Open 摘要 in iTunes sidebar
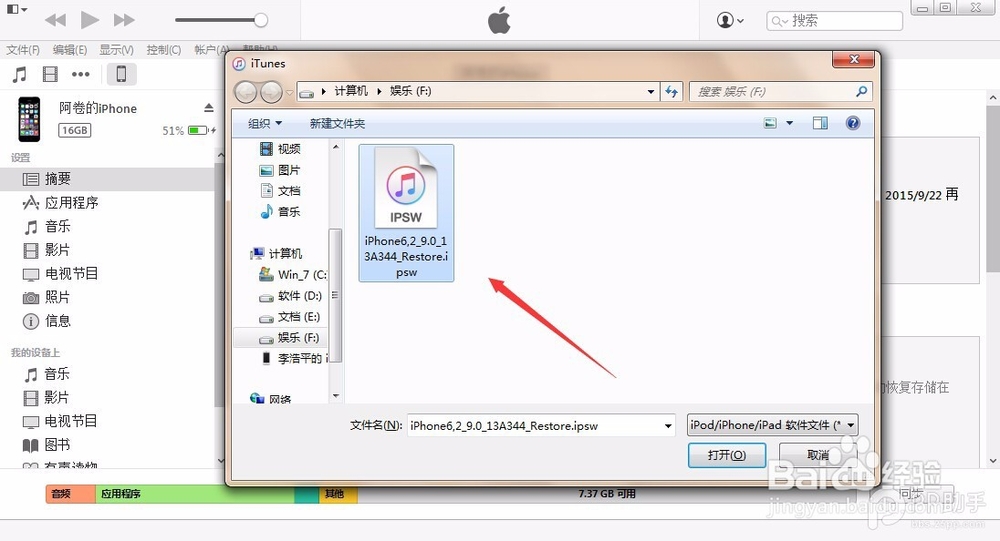1000x541 pixels. tap(108, 179)
